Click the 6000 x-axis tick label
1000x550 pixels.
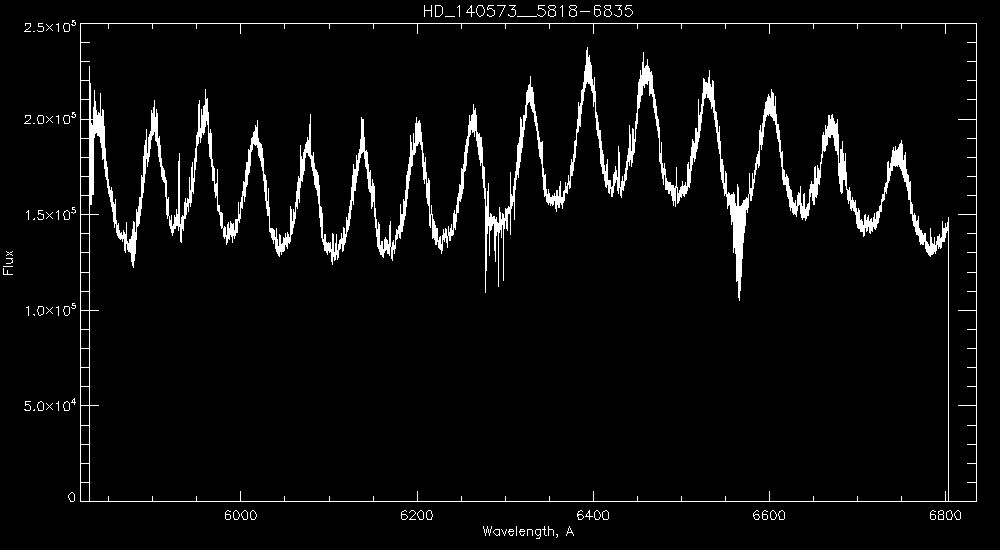[240, 516]
